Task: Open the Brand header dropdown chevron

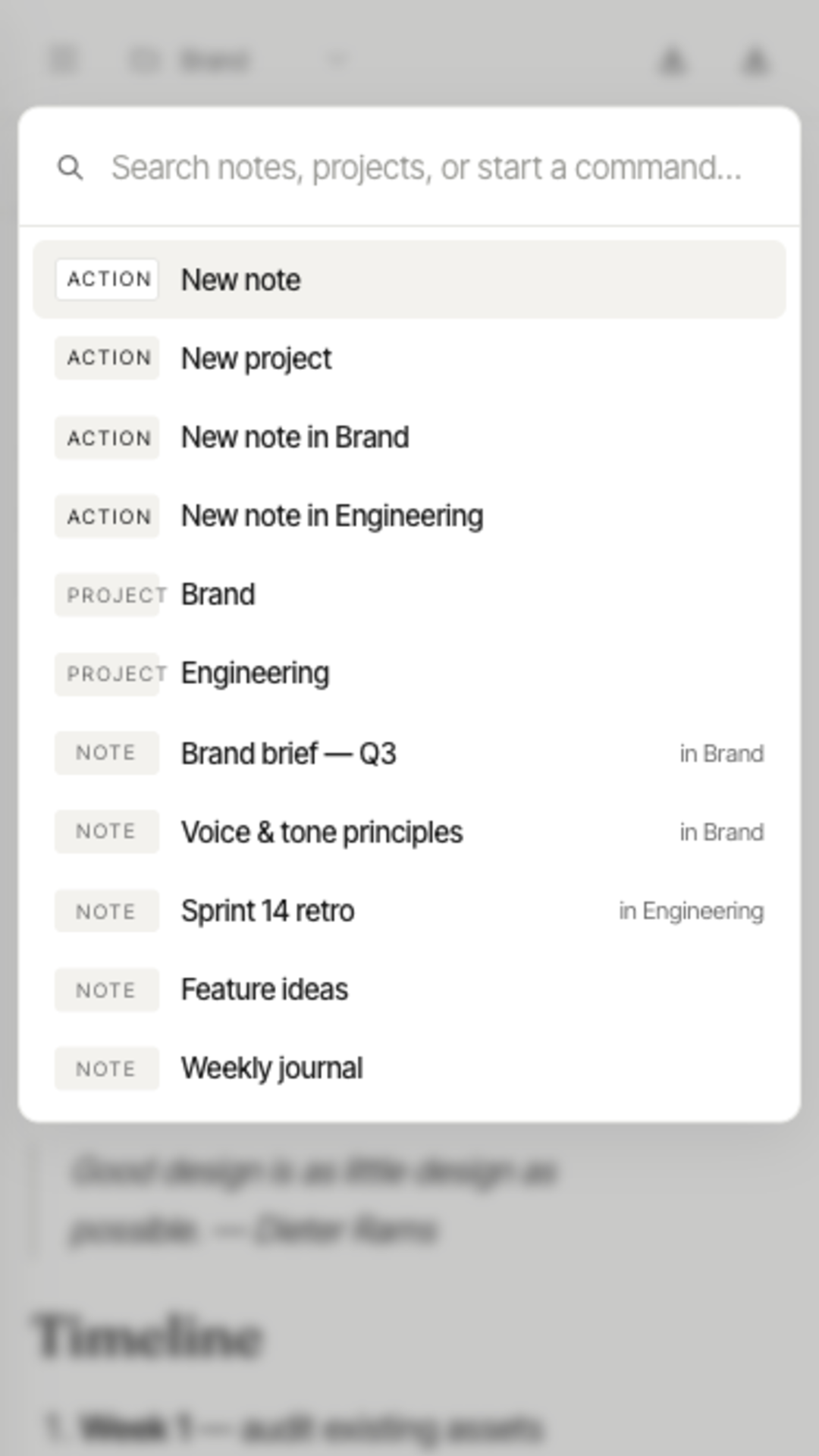Action: coord(336,61)
